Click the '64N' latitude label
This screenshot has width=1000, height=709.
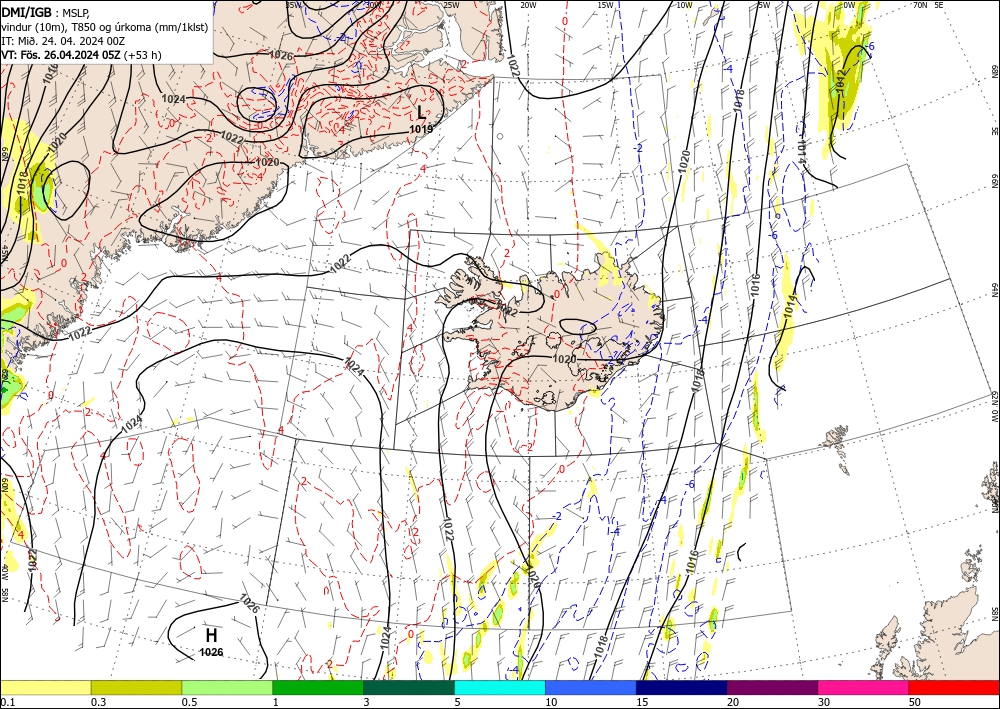tap(994, 289)
